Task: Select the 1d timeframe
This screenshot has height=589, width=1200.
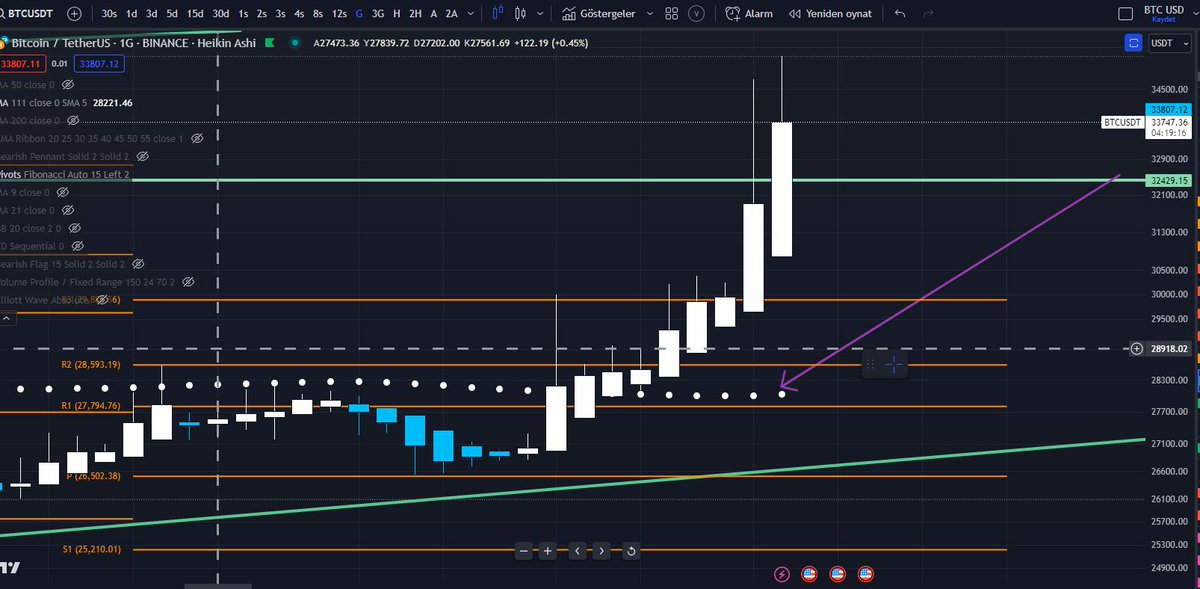Action: click(x=132, y=14)
